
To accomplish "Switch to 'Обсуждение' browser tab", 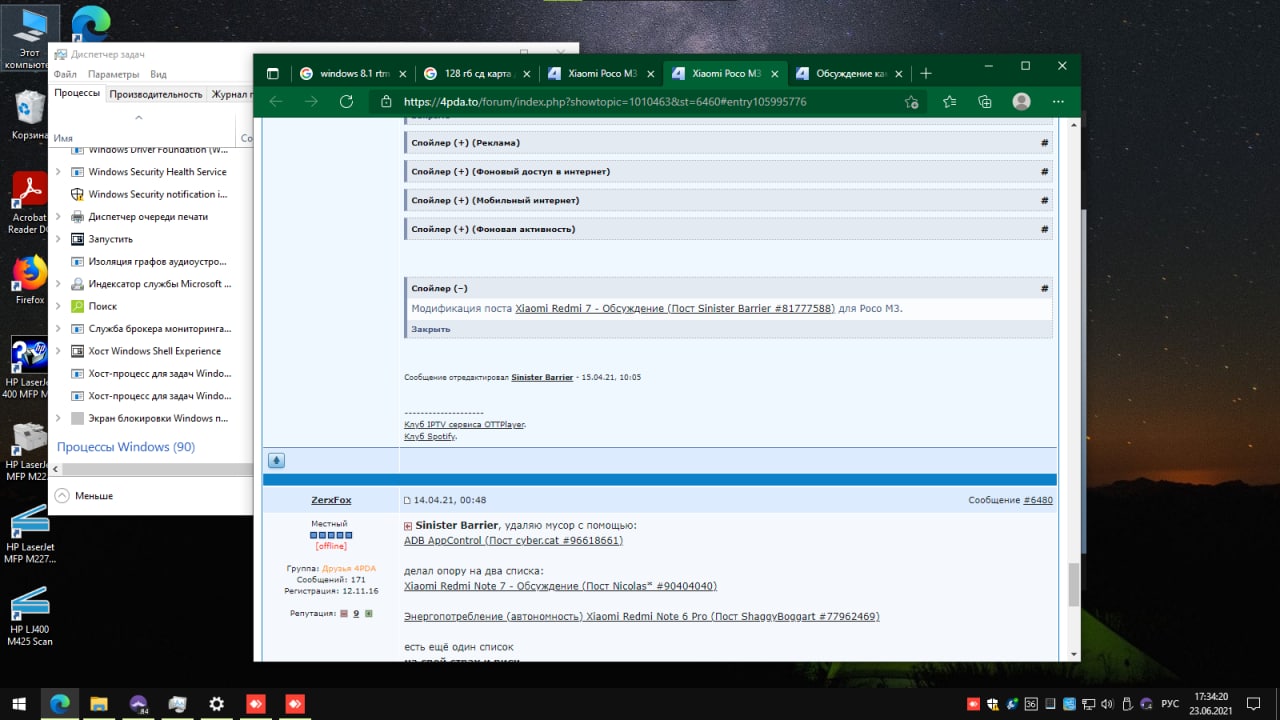I will click(x=849, y=73).
